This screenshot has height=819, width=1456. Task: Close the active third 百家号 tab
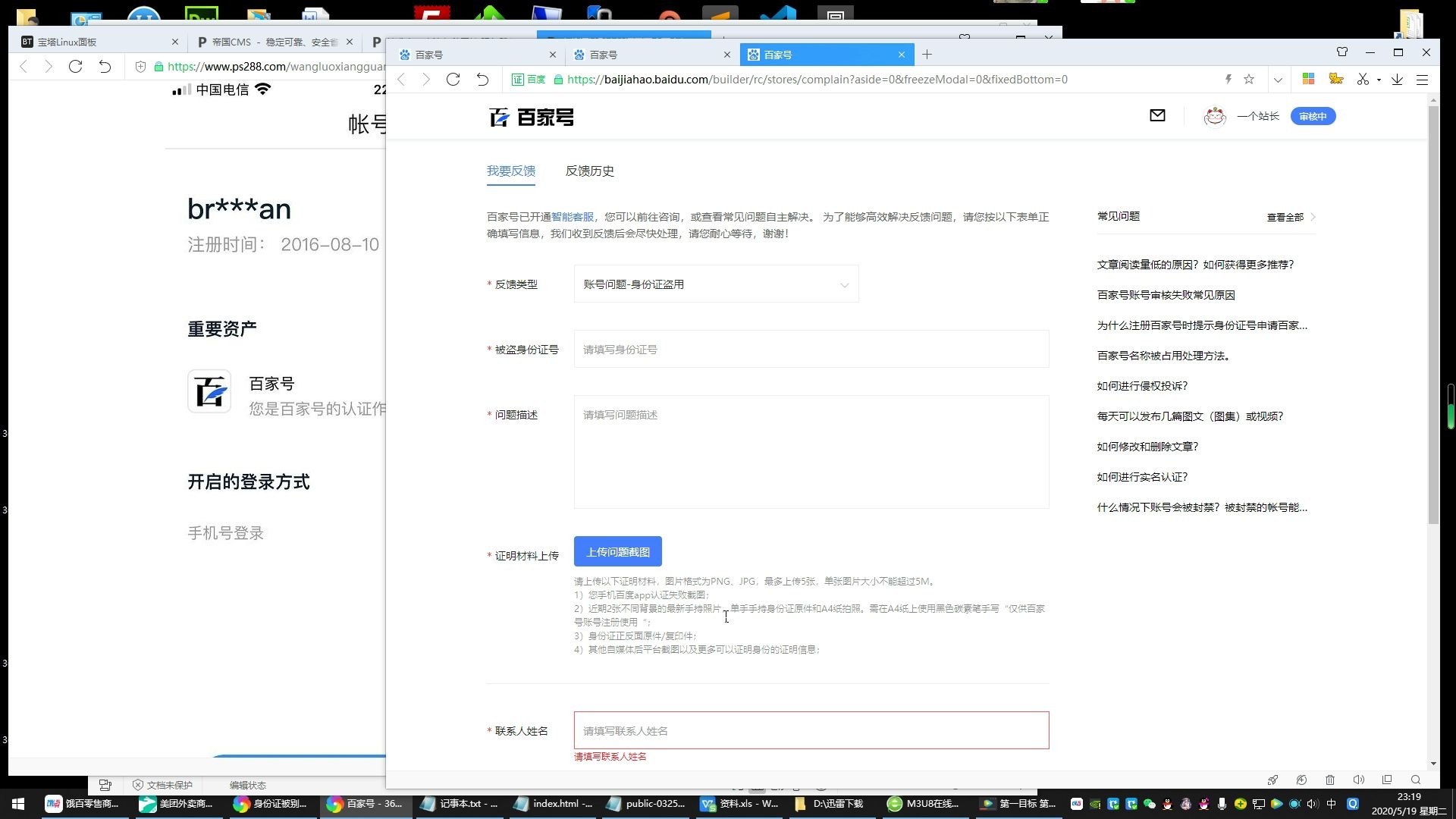(x=902, y=55)
